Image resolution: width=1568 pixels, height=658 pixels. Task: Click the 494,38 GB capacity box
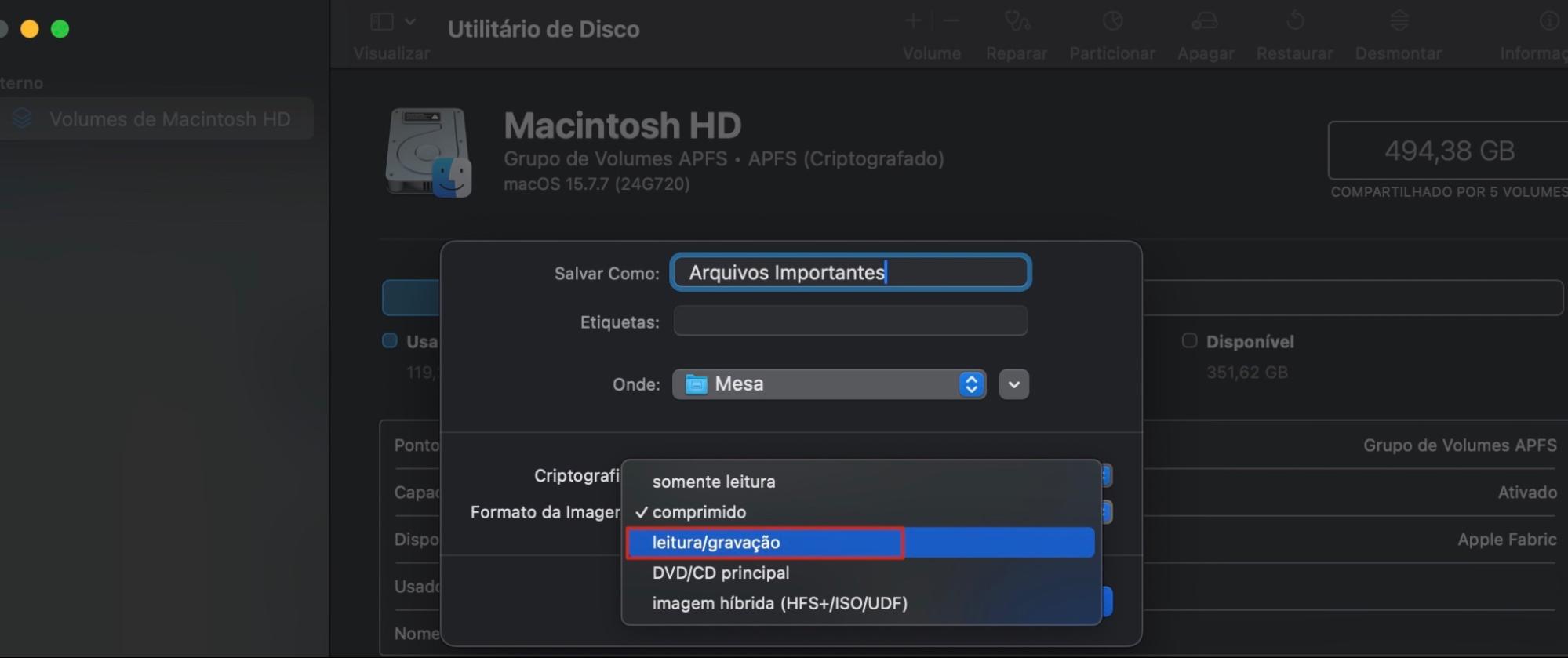[x=1448, y=150]
